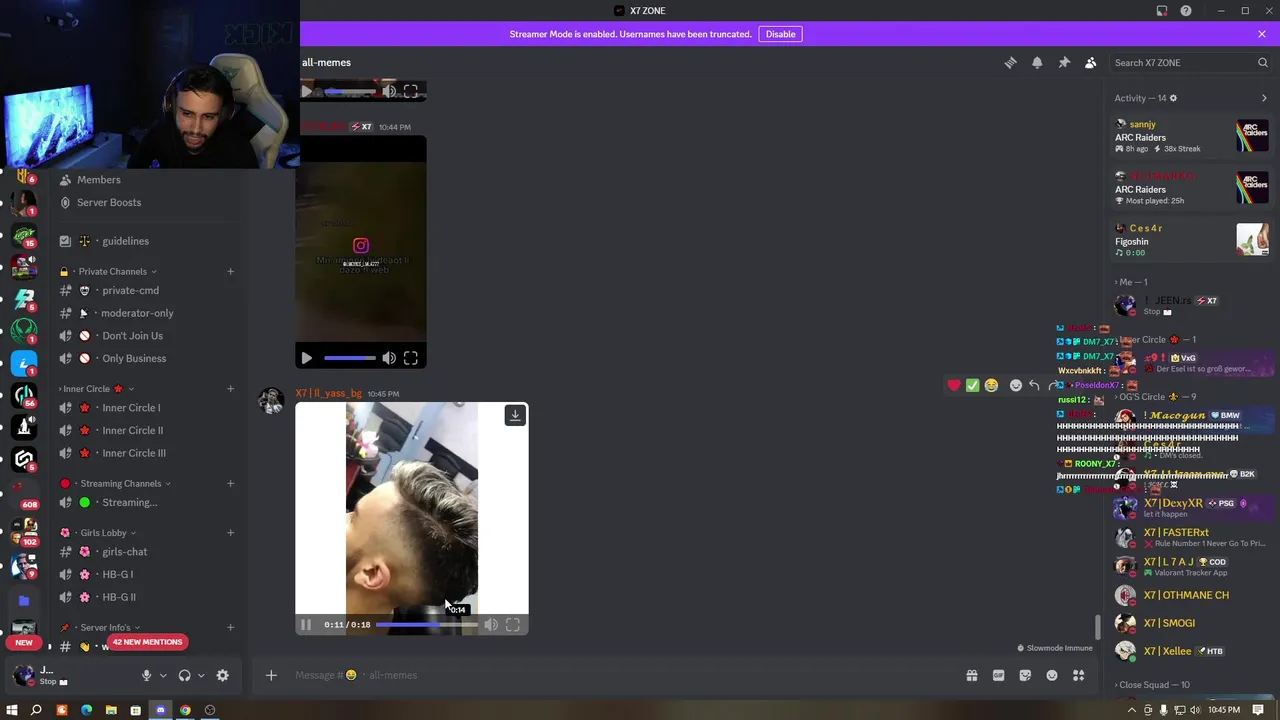Open the girls-chat channel
This screenshot has height=720, width=1280.
124,552
